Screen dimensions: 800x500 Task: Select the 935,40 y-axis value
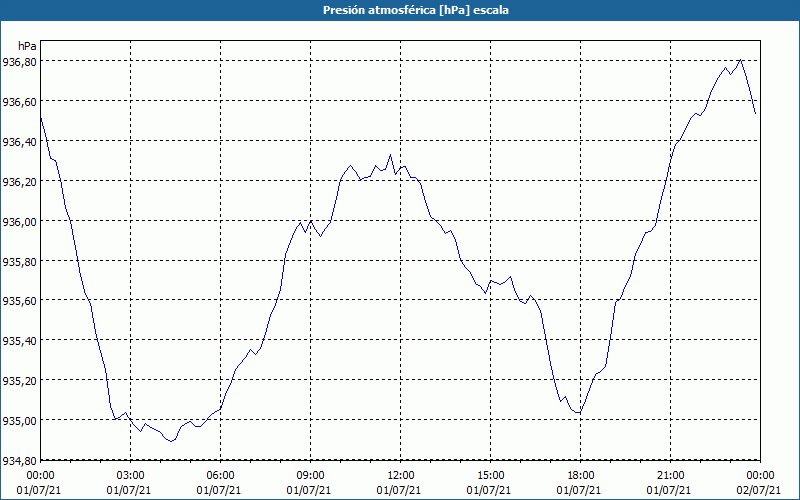point(19,341)
